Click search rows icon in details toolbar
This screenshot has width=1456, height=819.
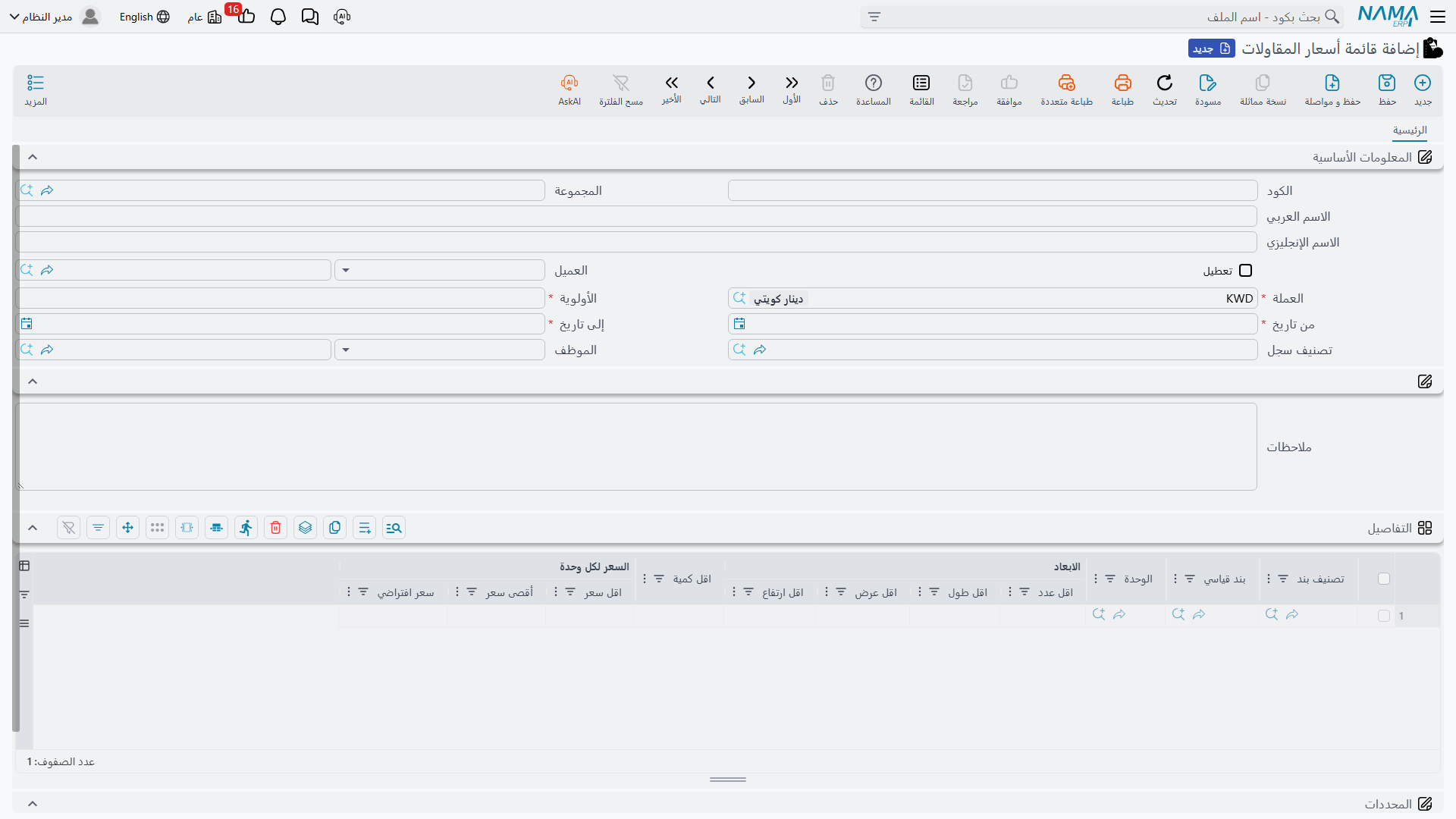pos(394,528)
